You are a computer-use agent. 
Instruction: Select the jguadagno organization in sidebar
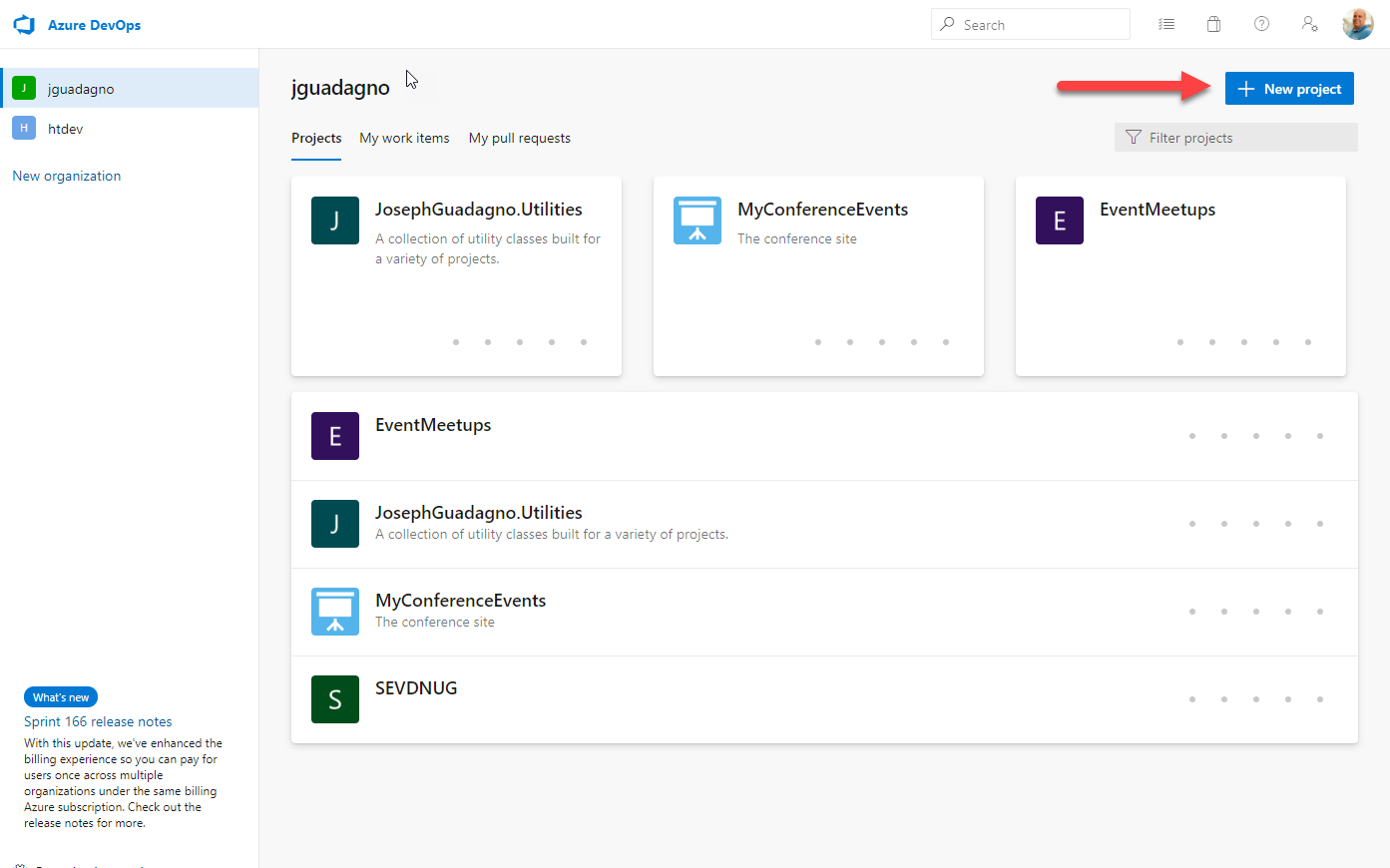(x=130, y=88)
